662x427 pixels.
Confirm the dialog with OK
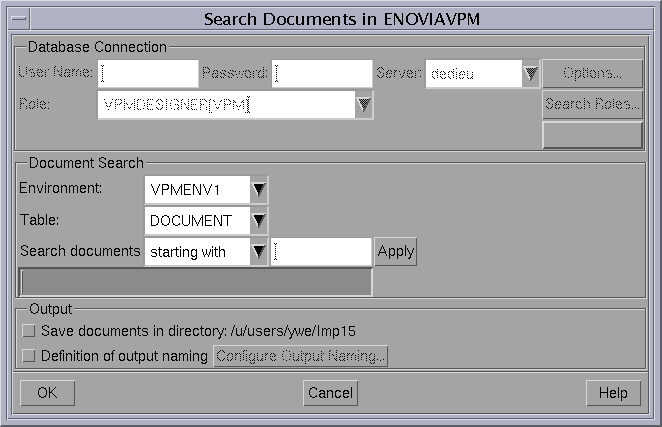pyautogui.click(x=47, y=393)
